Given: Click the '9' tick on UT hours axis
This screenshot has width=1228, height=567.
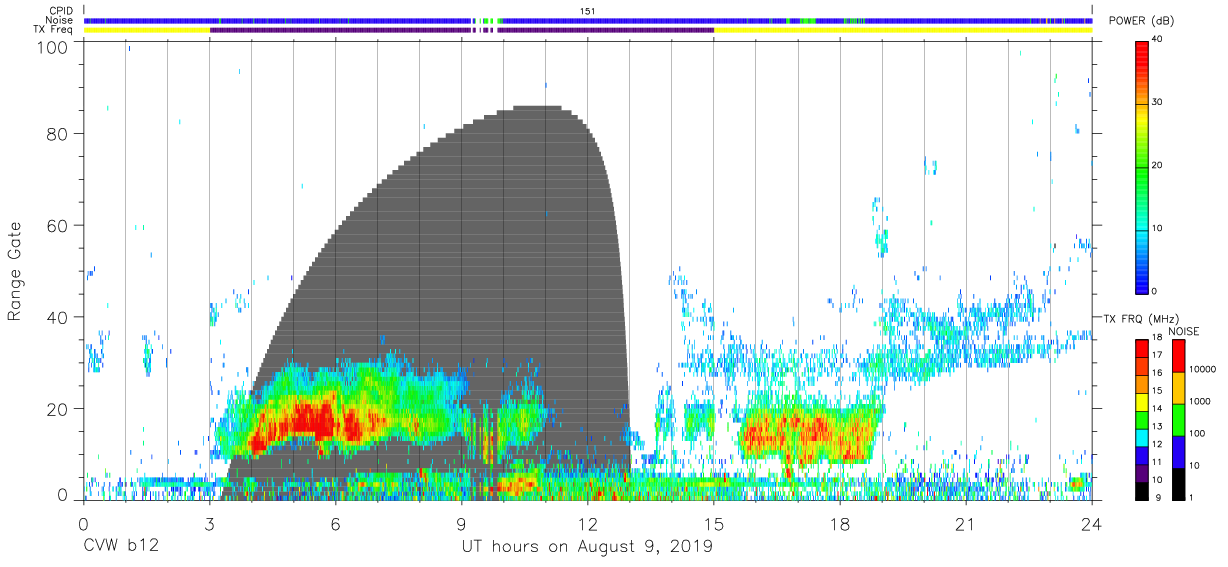Looking at the screenshot, I should click(x=461, y=524).
